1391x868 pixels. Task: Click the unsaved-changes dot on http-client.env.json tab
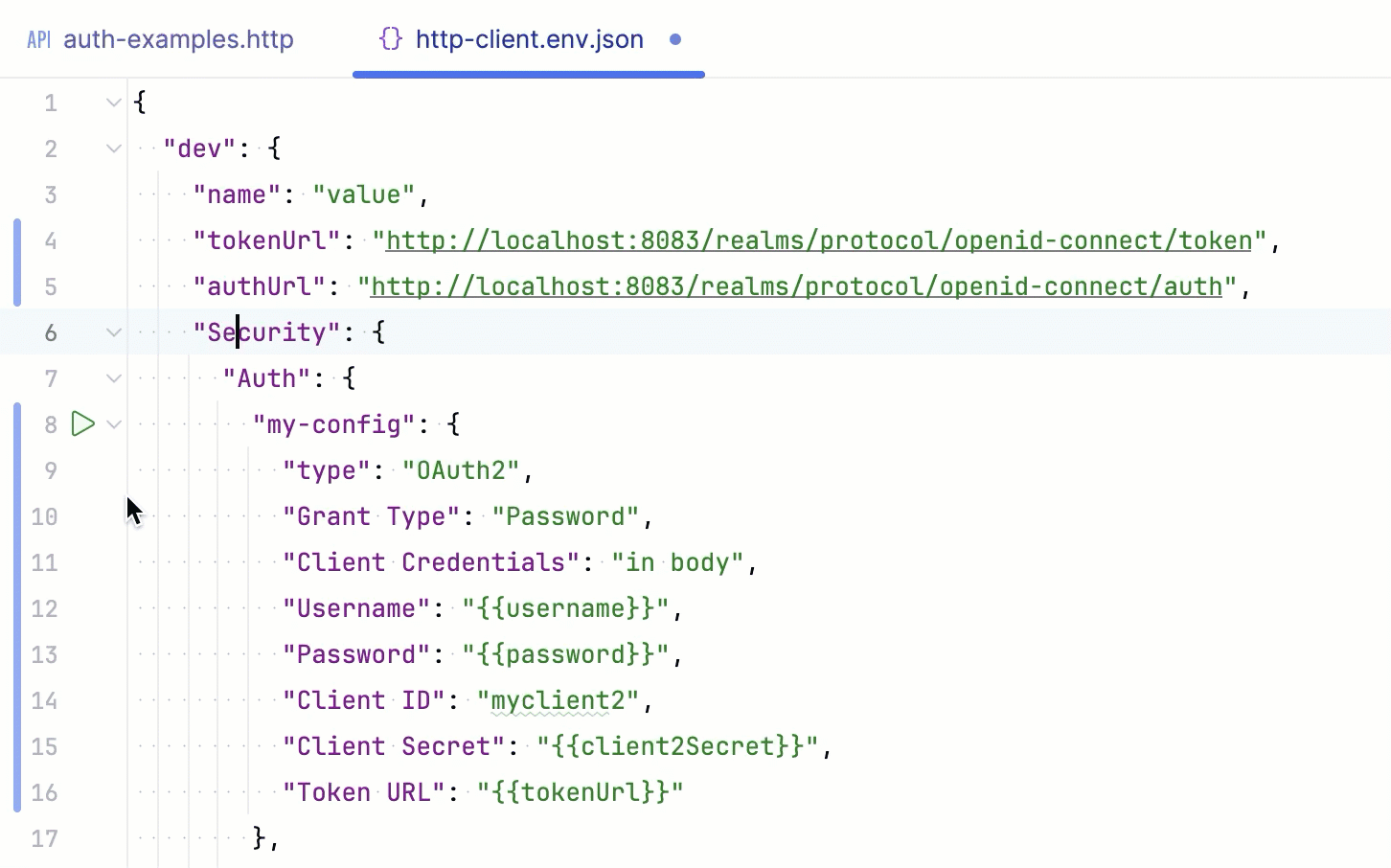pos(675,40)
